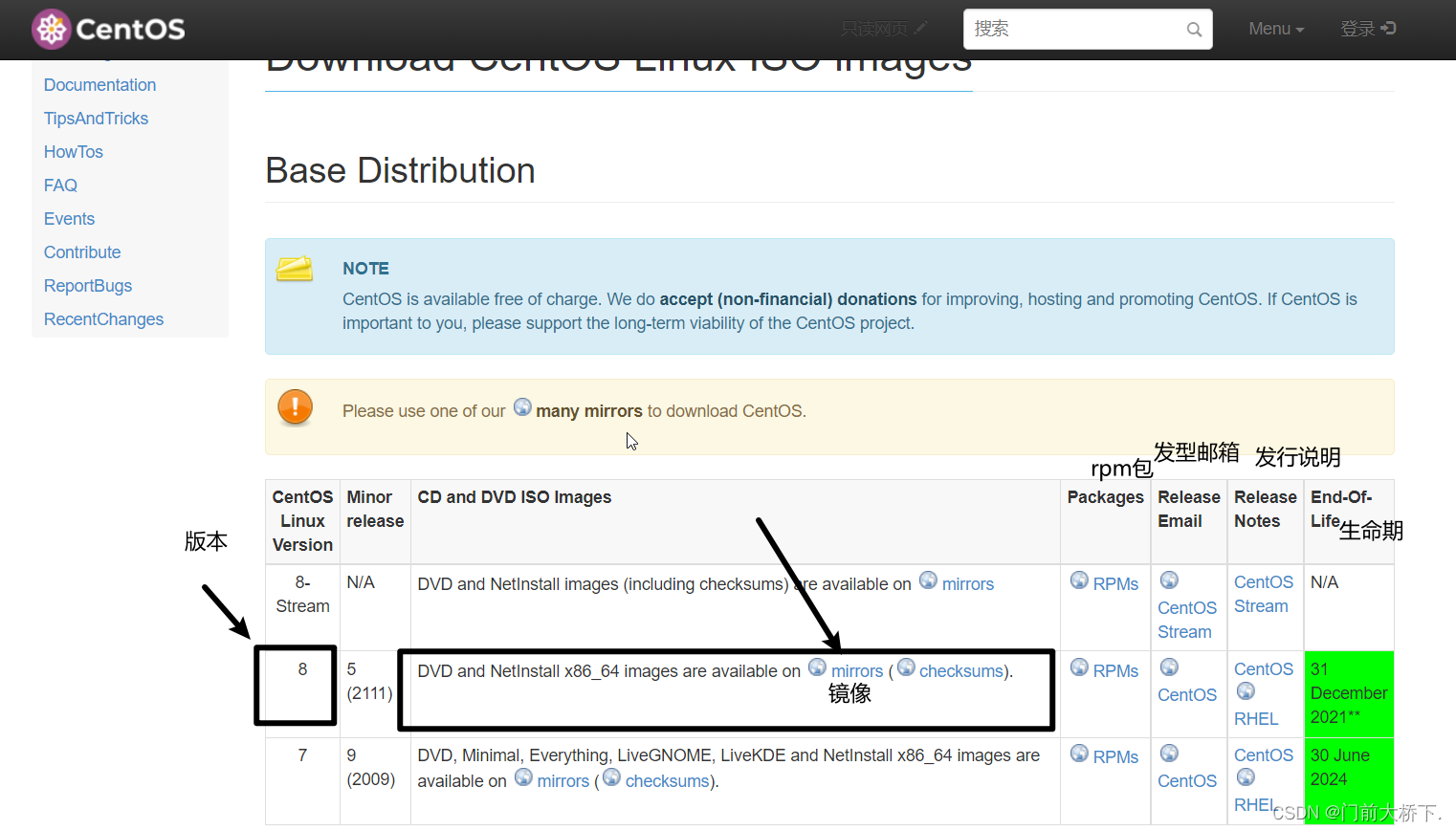The image size is (1456, 831).
Task: Click globe icon before version 8 RHEL
Action: point(1246,690)
